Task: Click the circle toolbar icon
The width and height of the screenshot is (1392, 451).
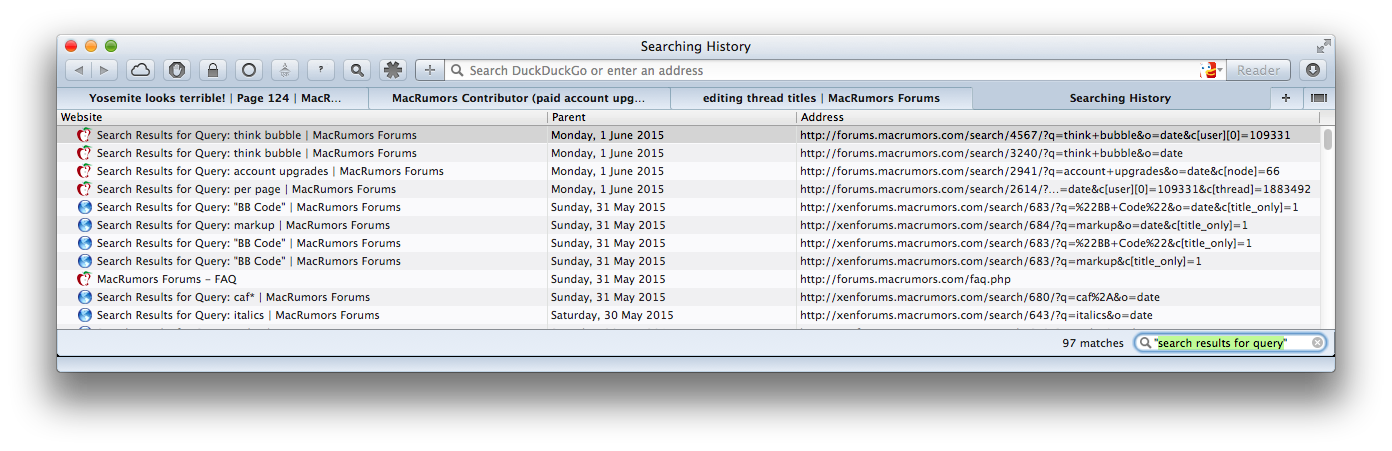Action: coord(249,70)
